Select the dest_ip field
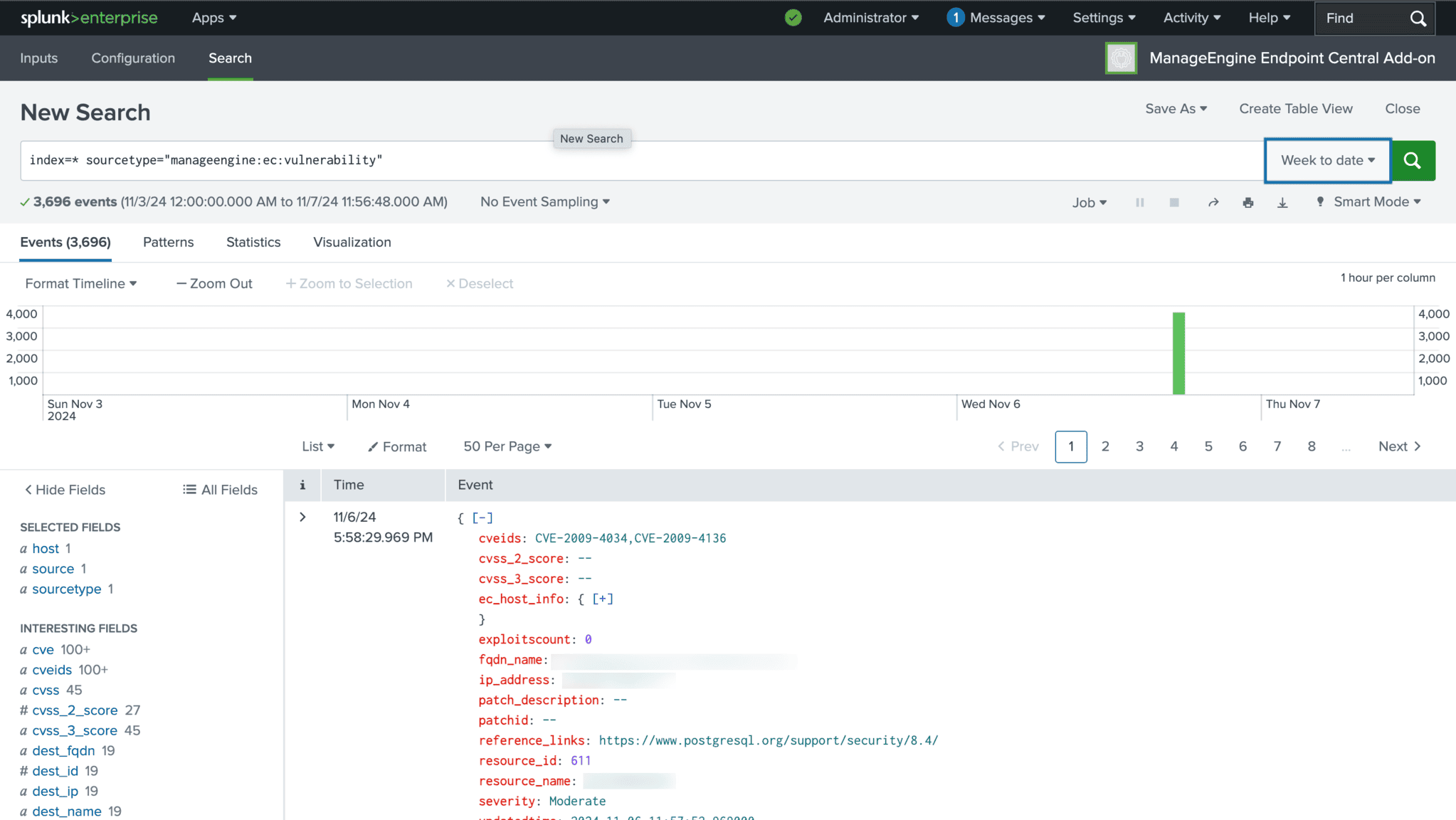The width and height of the screenshot is (1456, 820). [x=55, y=792]
